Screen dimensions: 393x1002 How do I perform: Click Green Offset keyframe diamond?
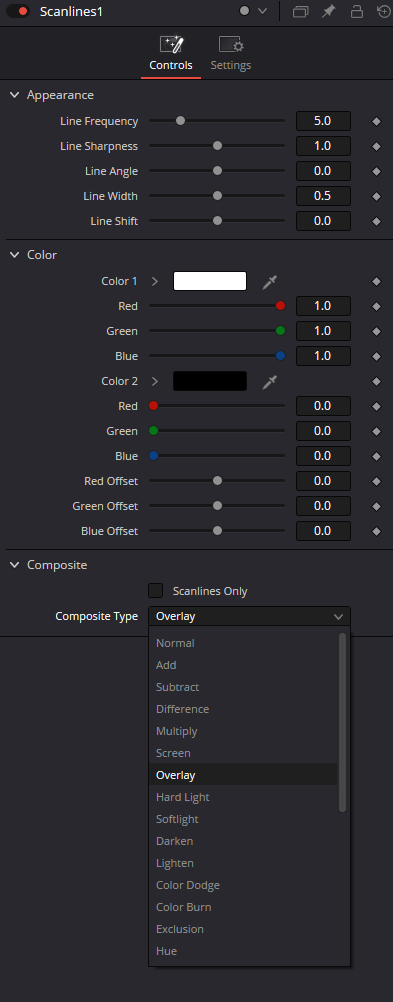(x=376, y=506)
